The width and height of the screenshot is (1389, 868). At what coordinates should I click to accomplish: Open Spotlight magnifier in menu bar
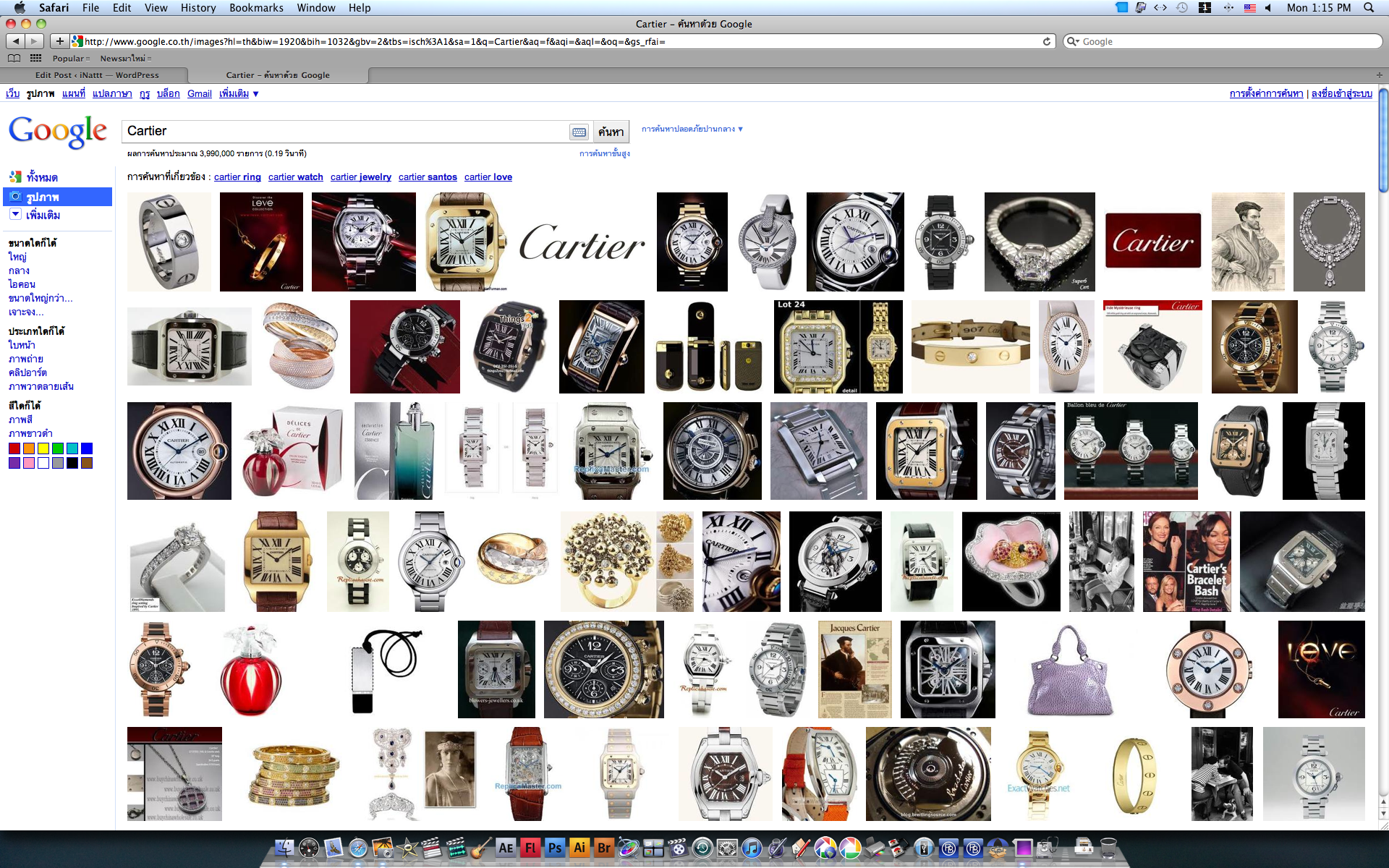pos(1368,7)
